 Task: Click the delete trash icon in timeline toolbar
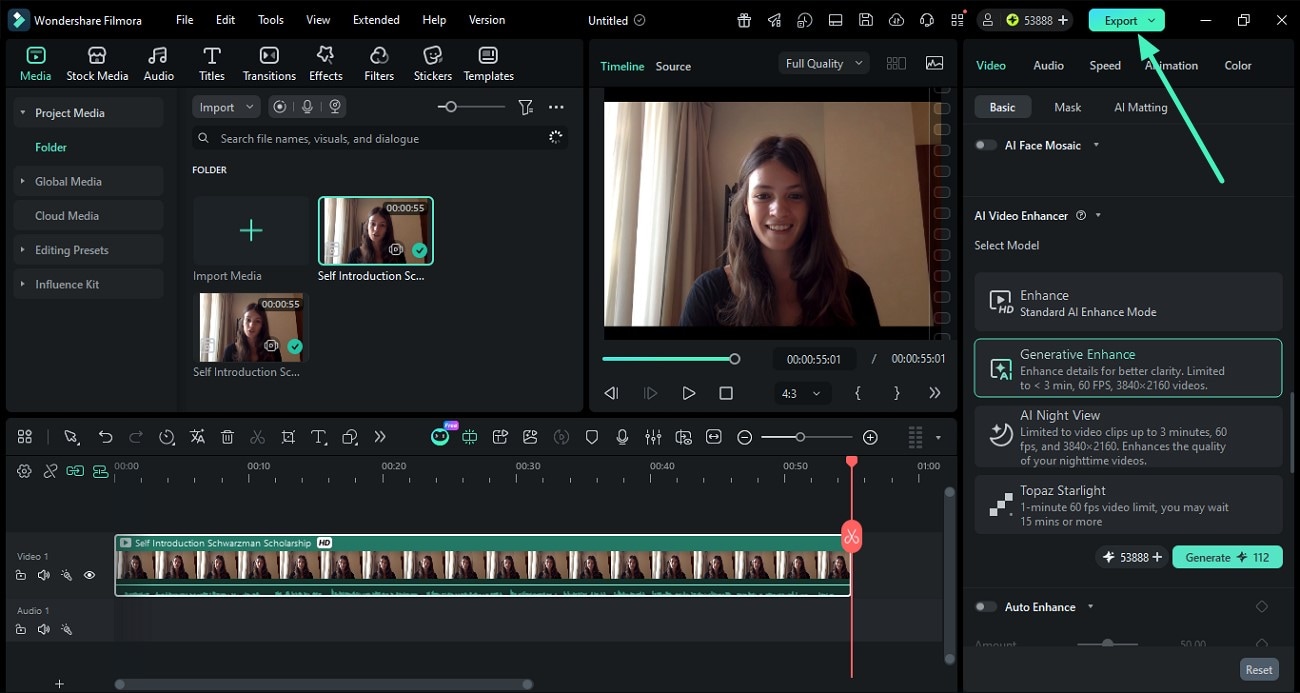coord(227,437)
